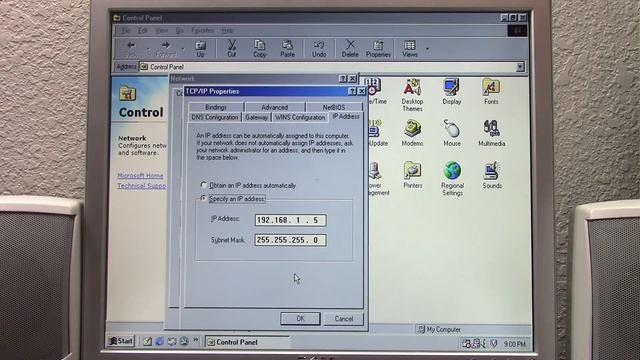Switch to the Gateway tab
This screenshot has width=640, height=360.
pos(257,117)
